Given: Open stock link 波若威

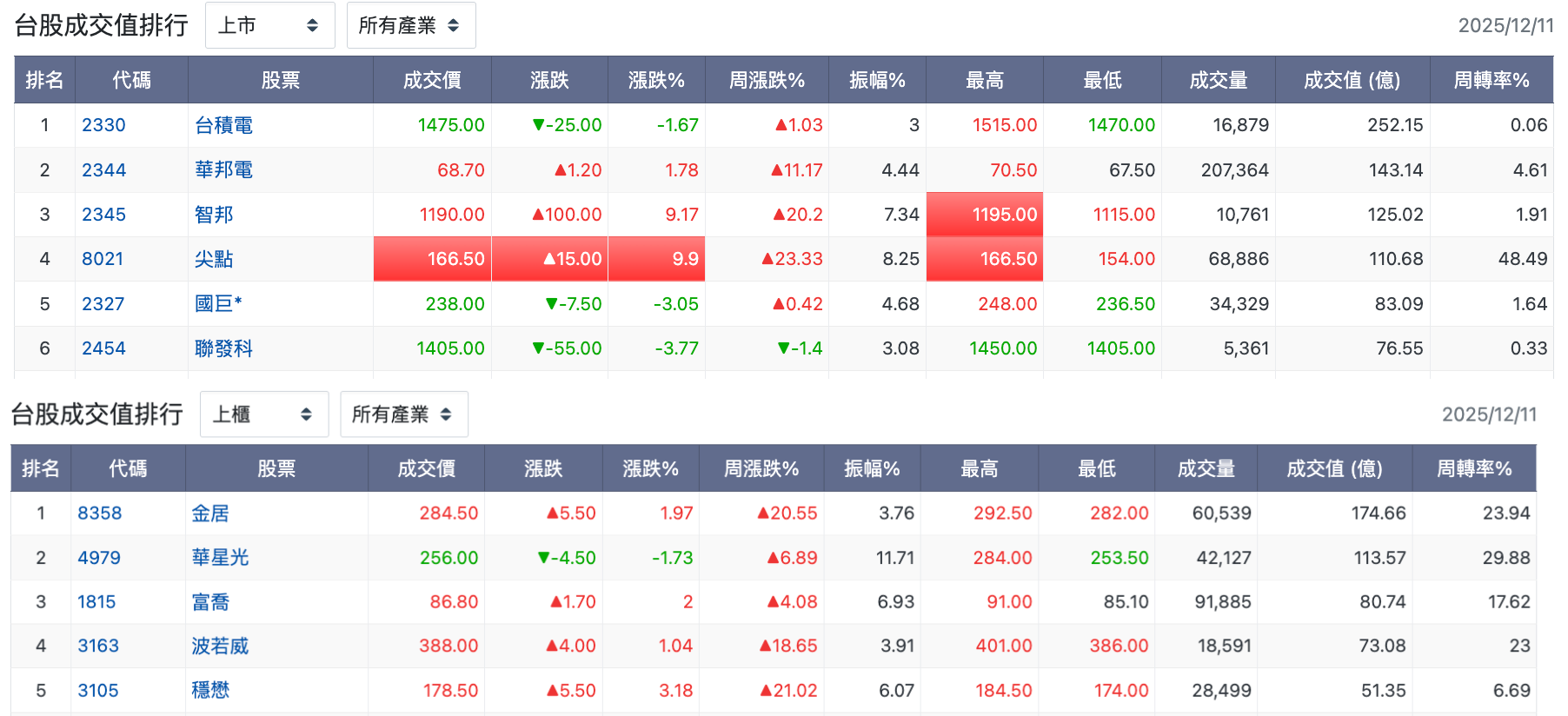Looking at the screenshot, I should tap(220, 646).
